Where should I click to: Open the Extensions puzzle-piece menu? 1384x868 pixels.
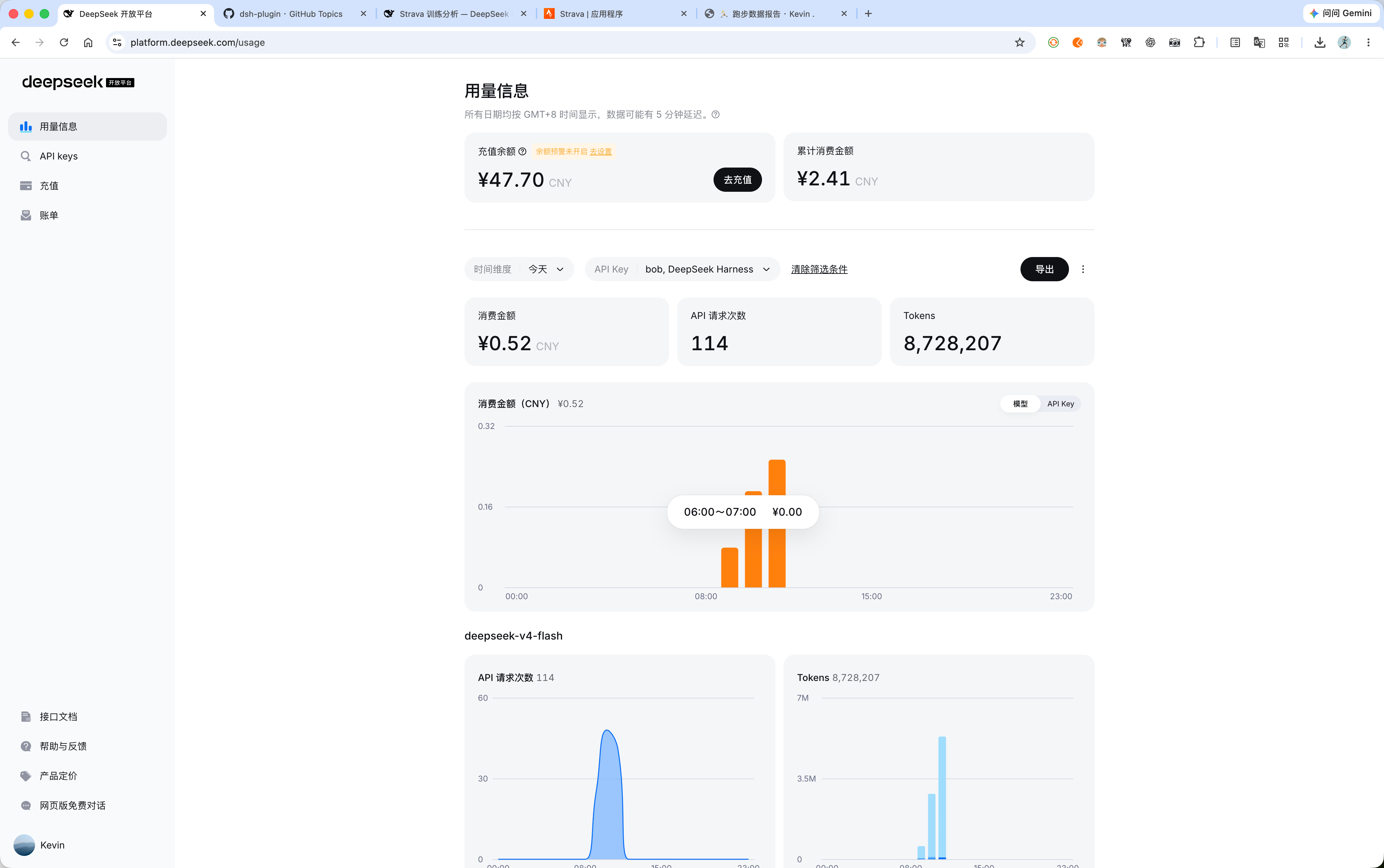pyautogui.click(x=1199, y=42)
